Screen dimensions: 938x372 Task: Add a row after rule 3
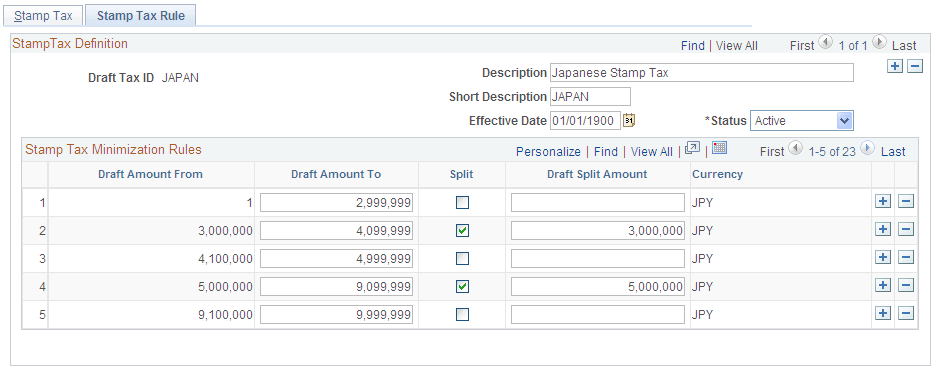pos(883,257)
